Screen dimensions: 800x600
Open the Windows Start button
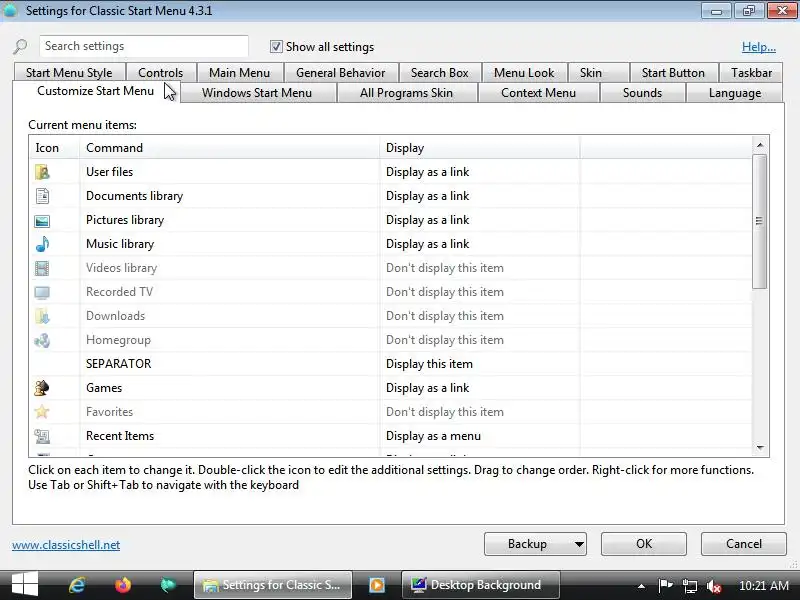24,584
